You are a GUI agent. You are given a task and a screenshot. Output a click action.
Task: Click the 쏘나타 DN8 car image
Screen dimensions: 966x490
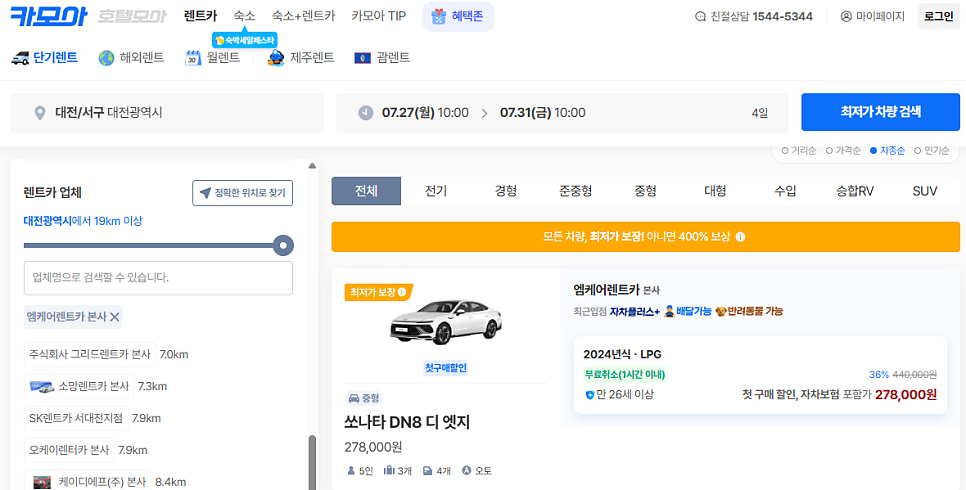446,322
